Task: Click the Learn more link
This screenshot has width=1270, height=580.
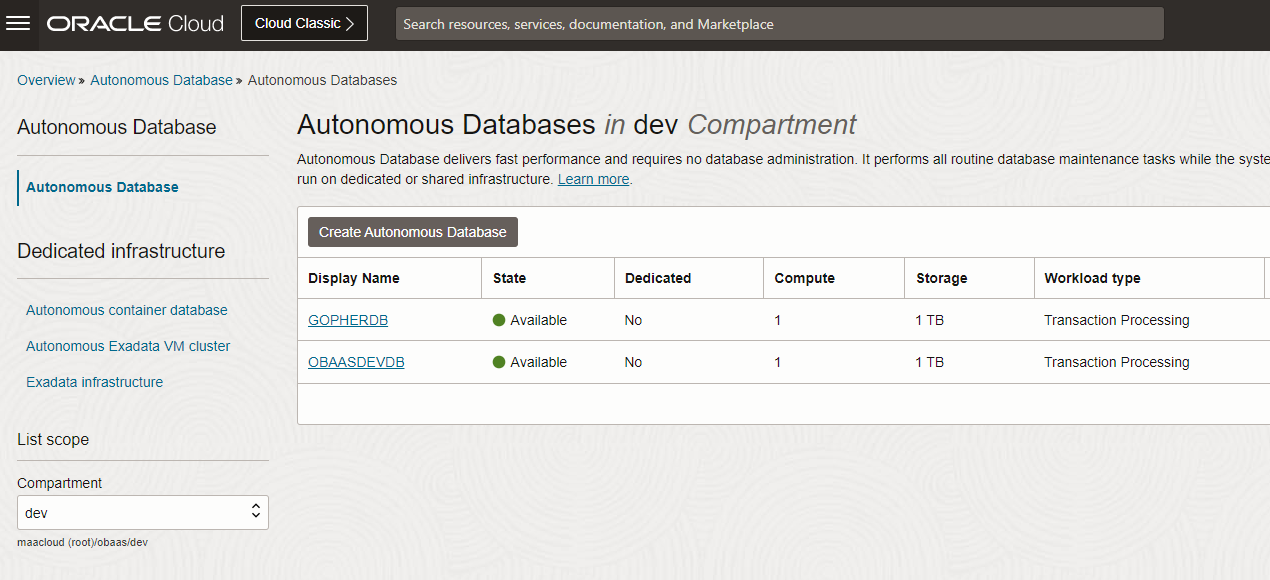Action: [x=592, y=179]
